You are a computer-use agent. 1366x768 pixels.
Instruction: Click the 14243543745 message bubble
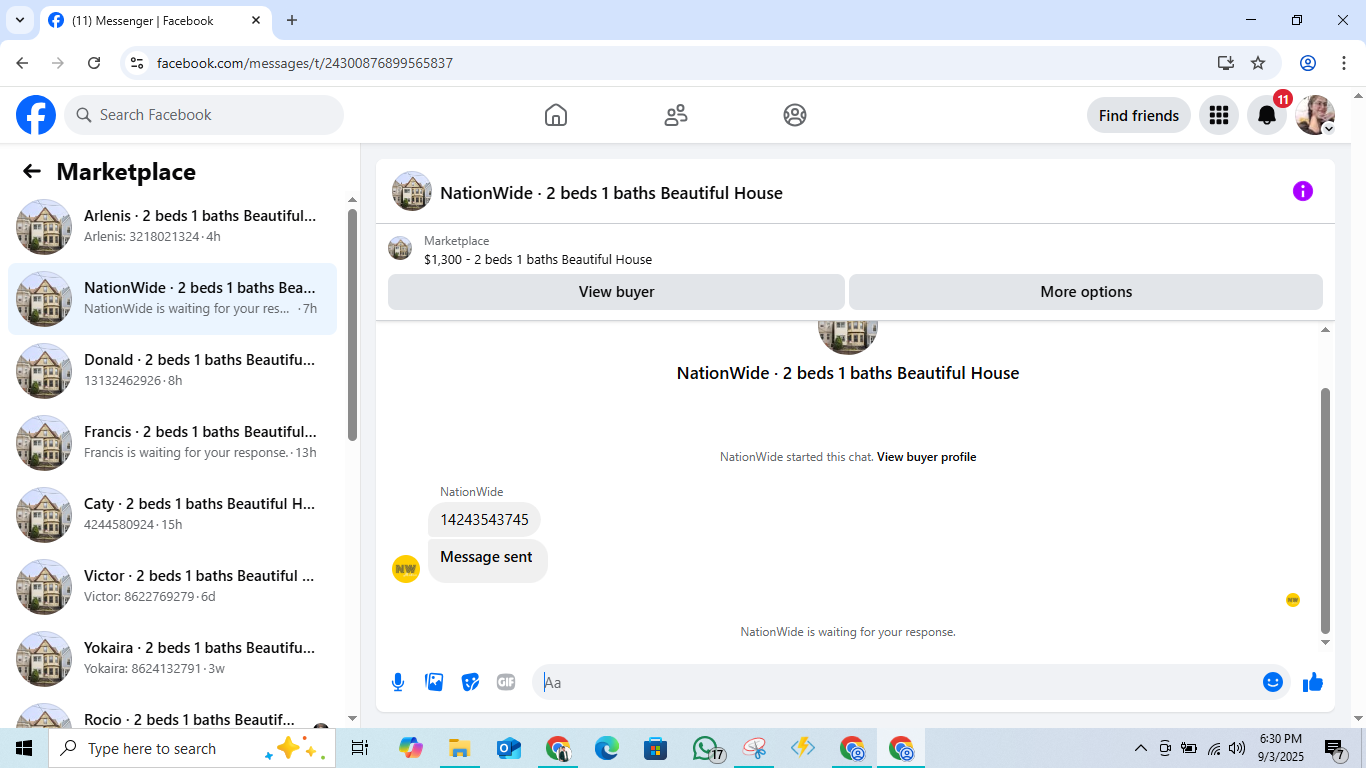[x=485, y=520]
